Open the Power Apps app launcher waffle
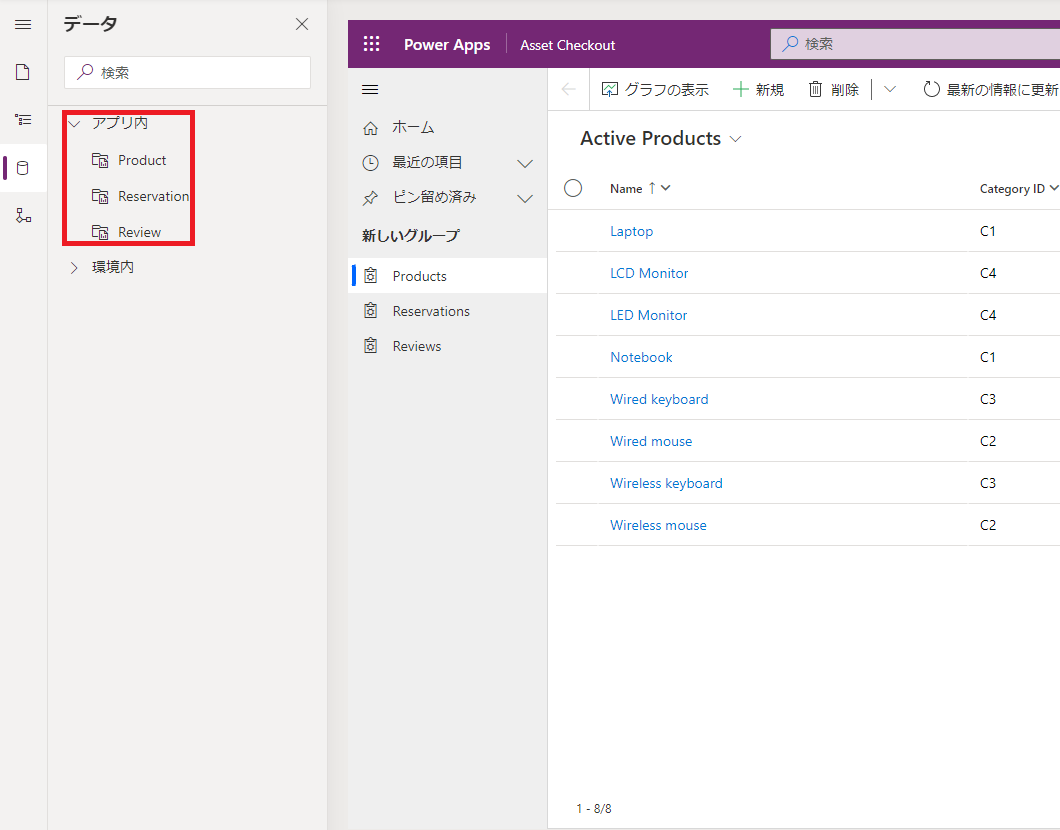 (x=371, y=45)
